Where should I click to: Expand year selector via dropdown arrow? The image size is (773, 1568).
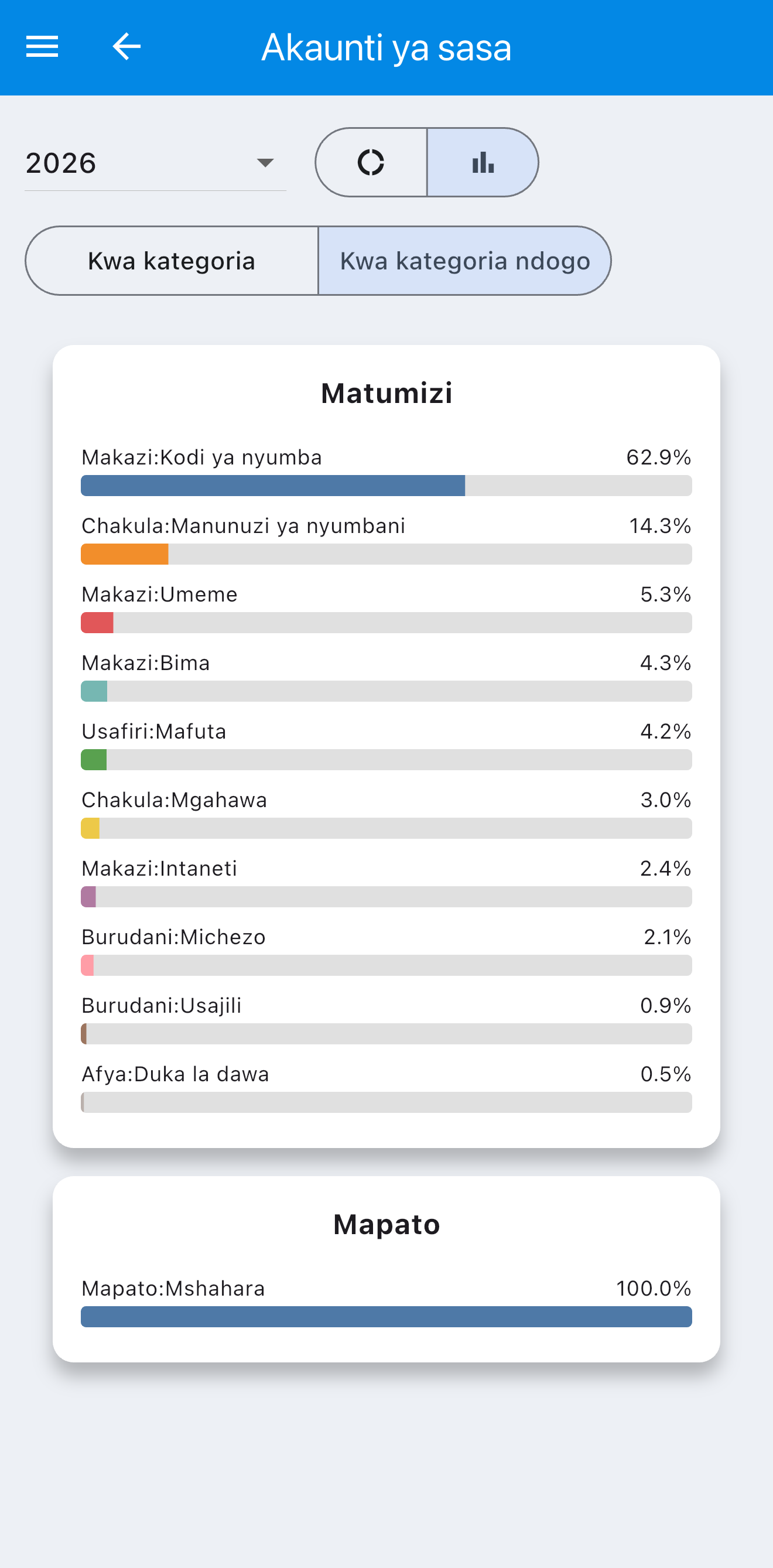point(265,163)
